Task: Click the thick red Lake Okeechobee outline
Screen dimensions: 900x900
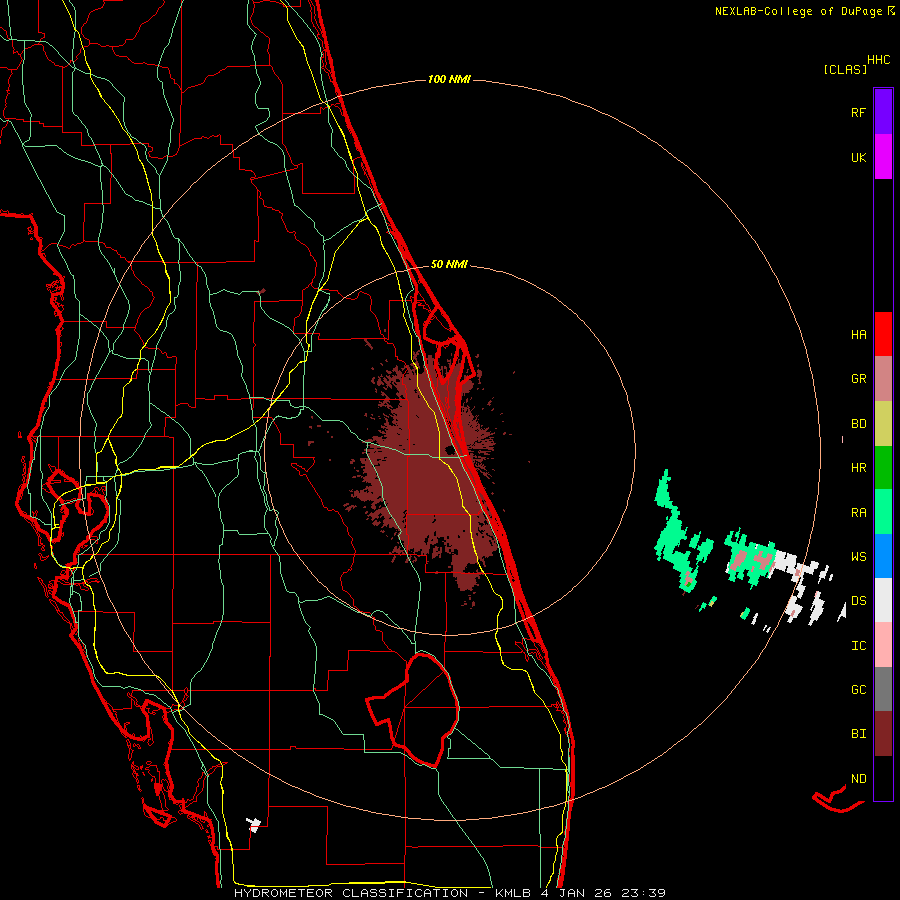Action: coord(412,710)
